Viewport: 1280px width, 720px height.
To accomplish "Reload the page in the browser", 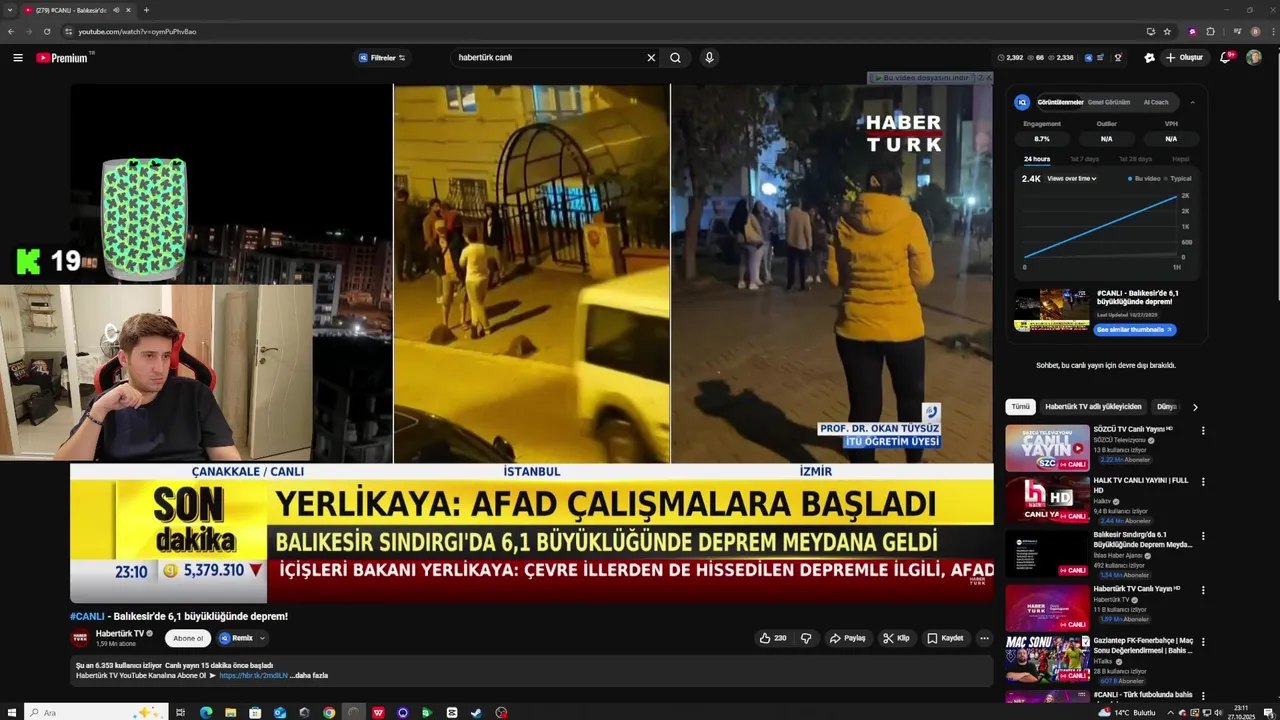I will click(x=46, y=31).
